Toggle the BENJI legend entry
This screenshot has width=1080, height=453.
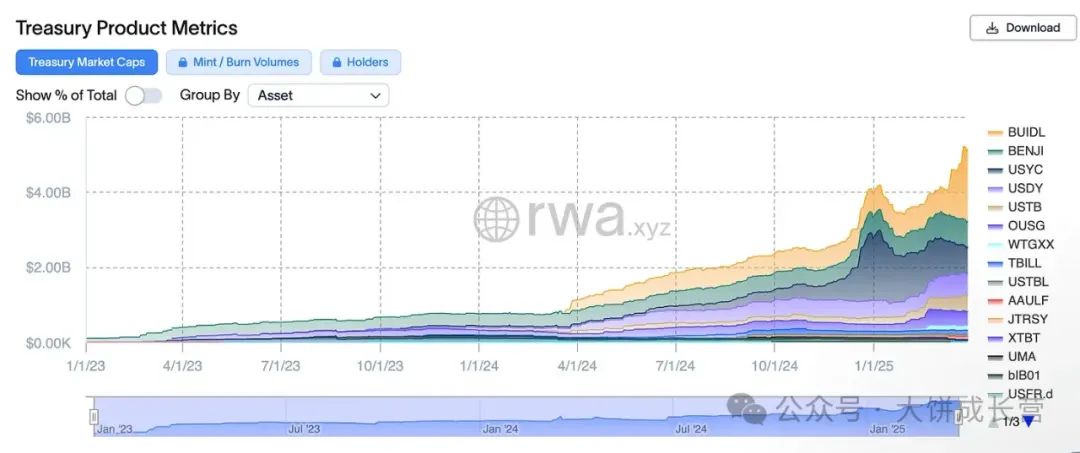click(x=1016, y=151)
